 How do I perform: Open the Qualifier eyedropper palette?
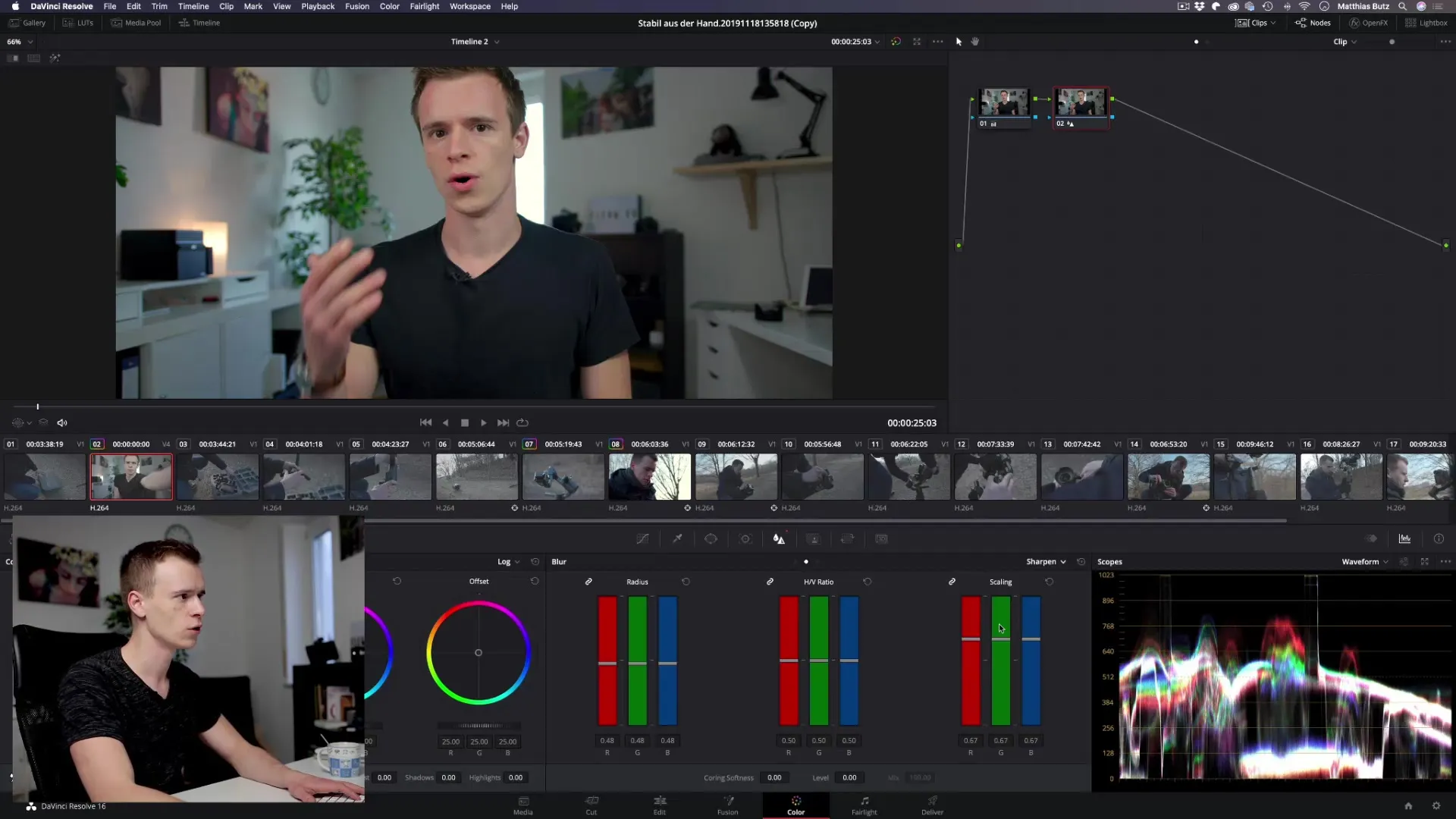[677, 538]
